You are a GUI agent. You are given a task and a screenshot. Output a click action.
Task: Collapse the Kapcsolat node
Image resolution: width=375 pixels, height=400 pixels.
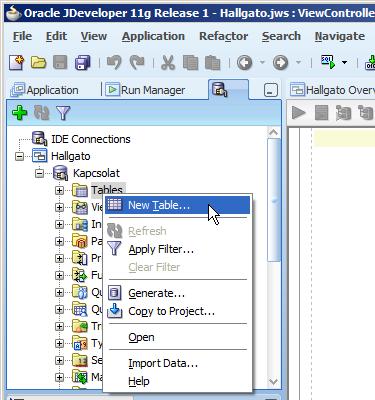(x=40, y=173)
